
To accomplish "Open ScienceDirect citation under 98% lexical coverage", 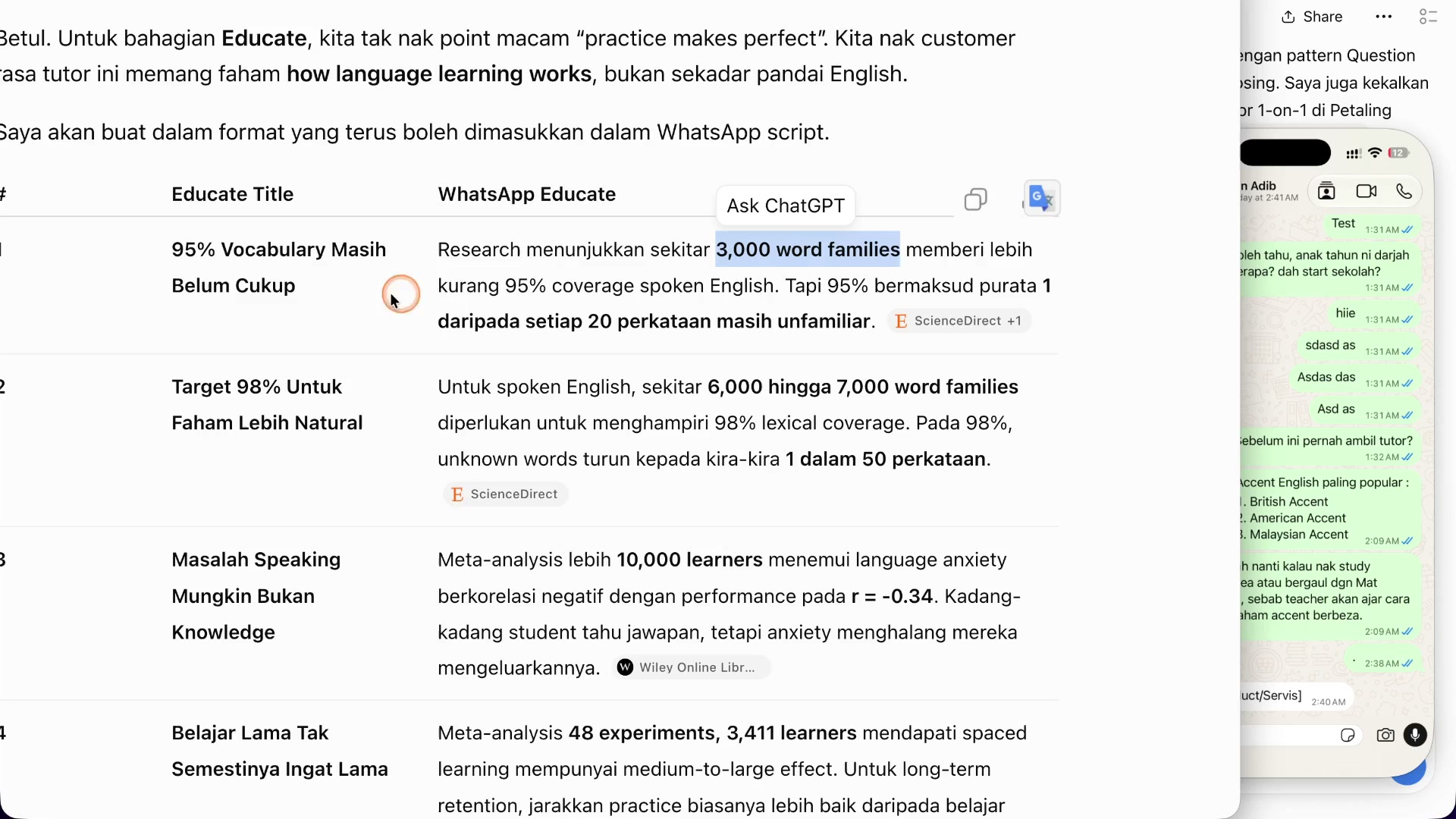I will point(505,494).
